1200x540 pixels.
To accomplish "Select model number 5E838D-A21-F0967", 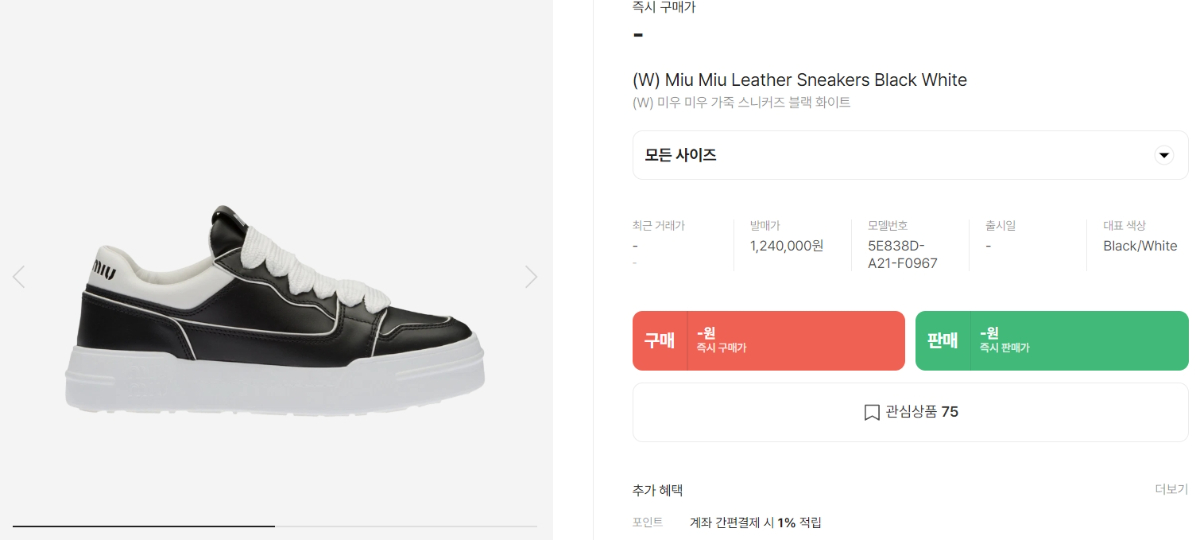I will click(x=903, y=255).
